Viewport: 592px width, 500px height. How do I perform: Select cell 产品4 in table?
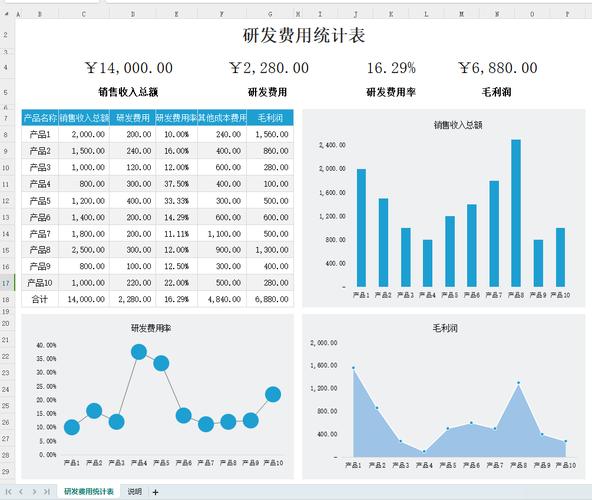click(40, 184)
